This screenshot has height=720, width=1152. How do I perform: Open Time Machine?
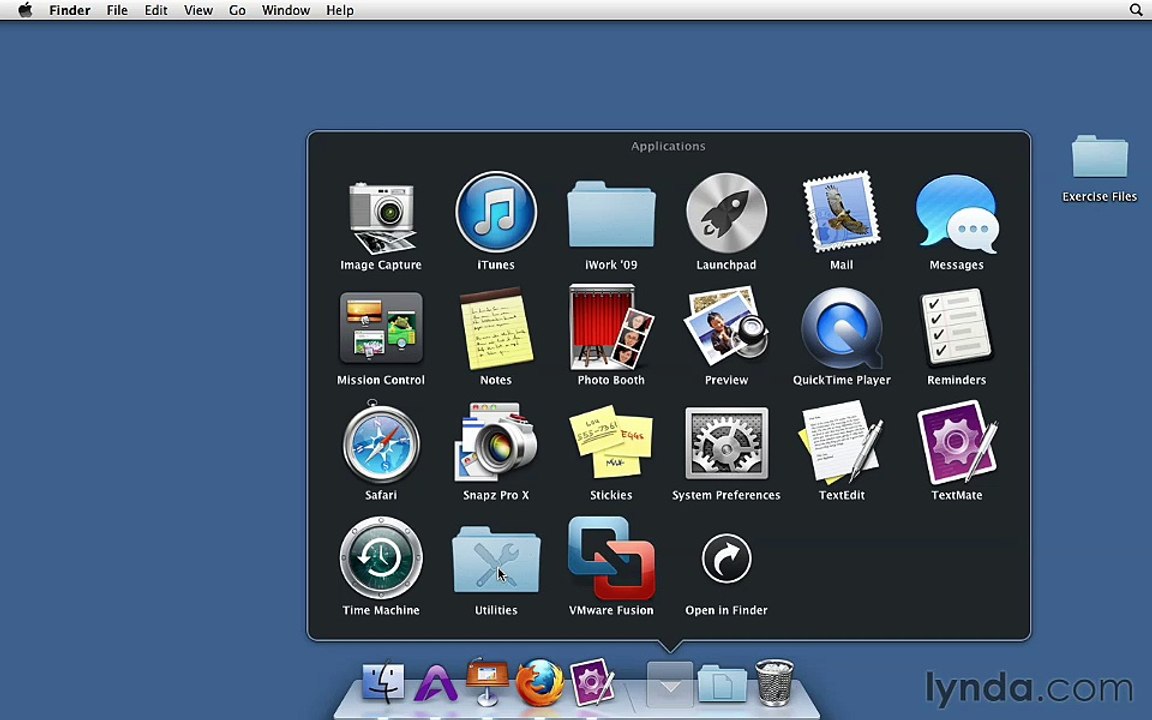(x=381, y=558)
